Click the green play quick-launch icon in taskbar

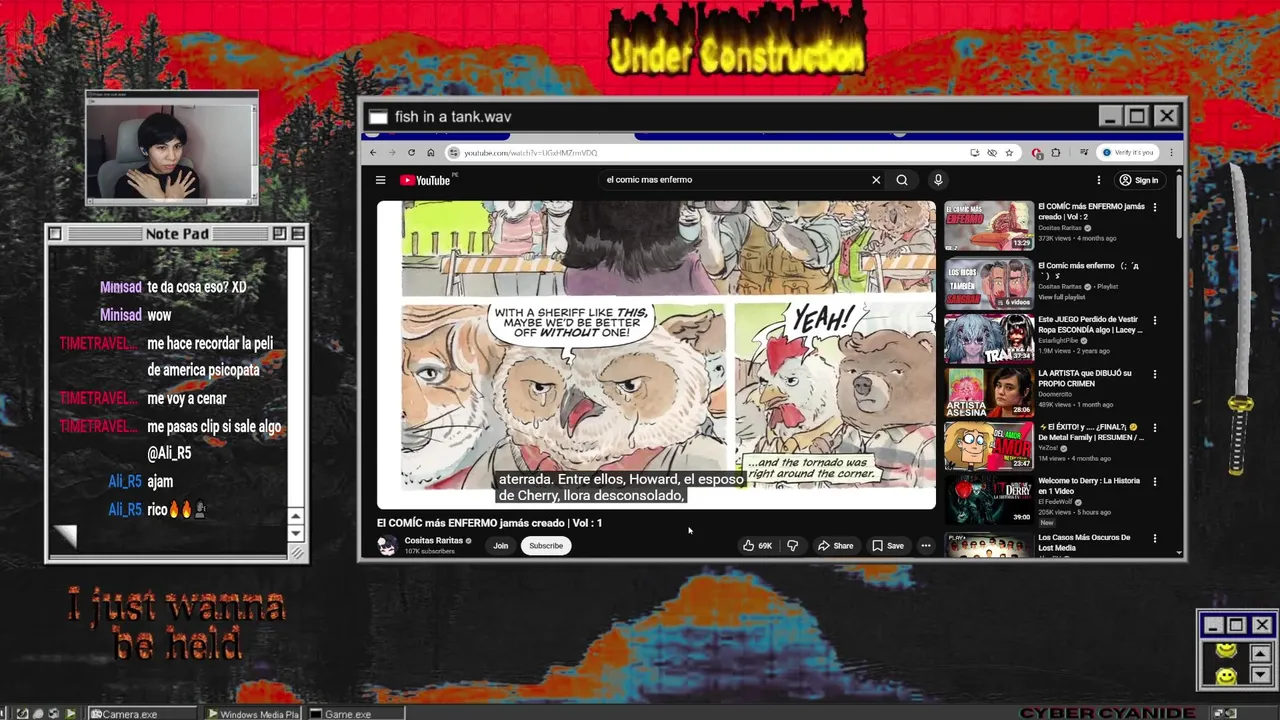point(70,714)
